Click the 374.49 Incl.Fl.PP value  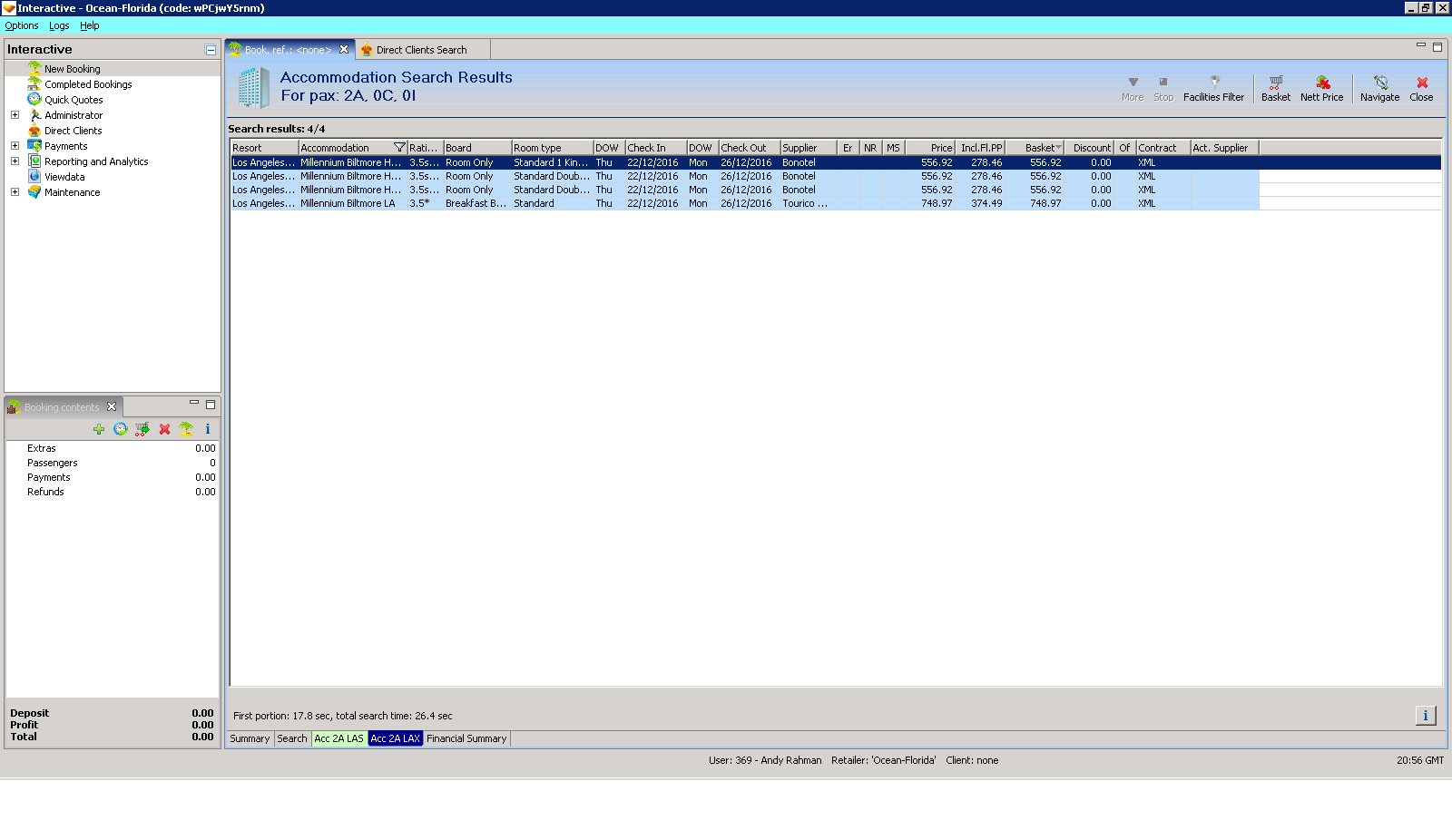point(986,203)
